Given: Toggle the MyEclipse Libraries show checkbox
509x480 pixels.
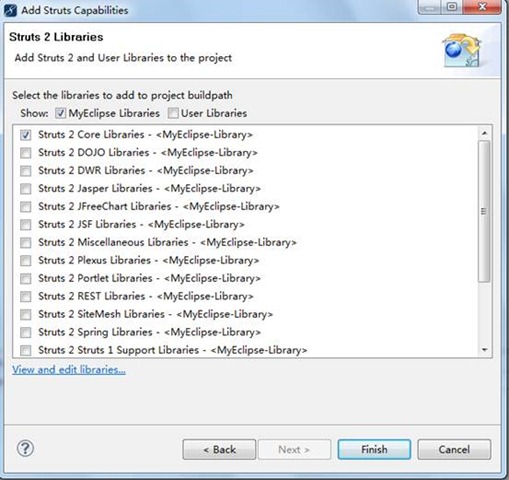Looking at the screenshot, I should [60, 113].
